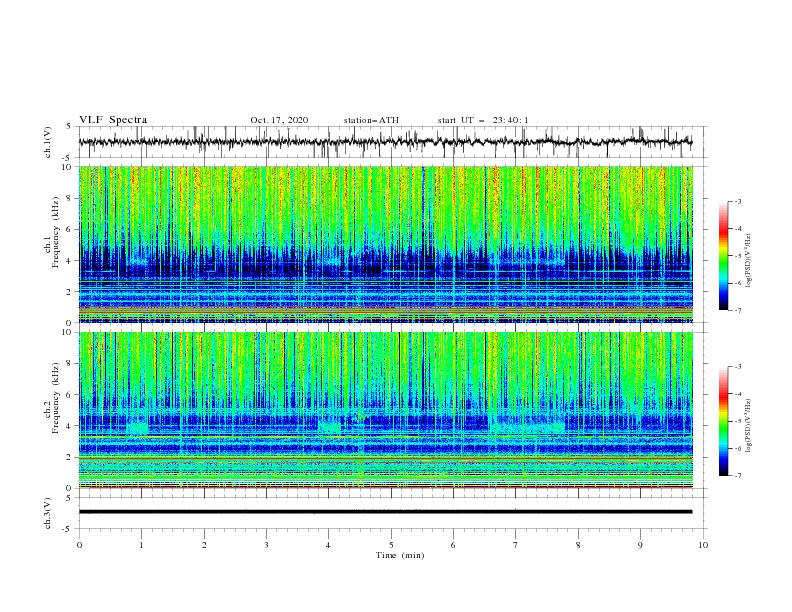Select the 'start UT = 23:40:1' text
Screen dimensions: 792x612
point(483,120)
